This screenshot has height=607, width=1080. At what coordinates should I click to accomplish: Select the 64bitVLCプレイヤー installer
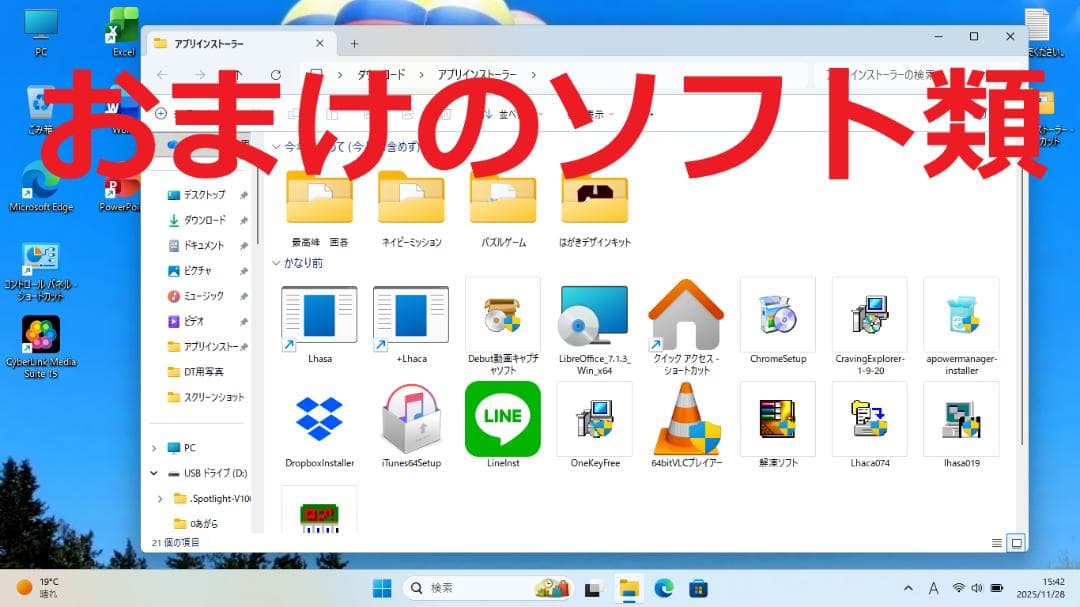[686, 420]
